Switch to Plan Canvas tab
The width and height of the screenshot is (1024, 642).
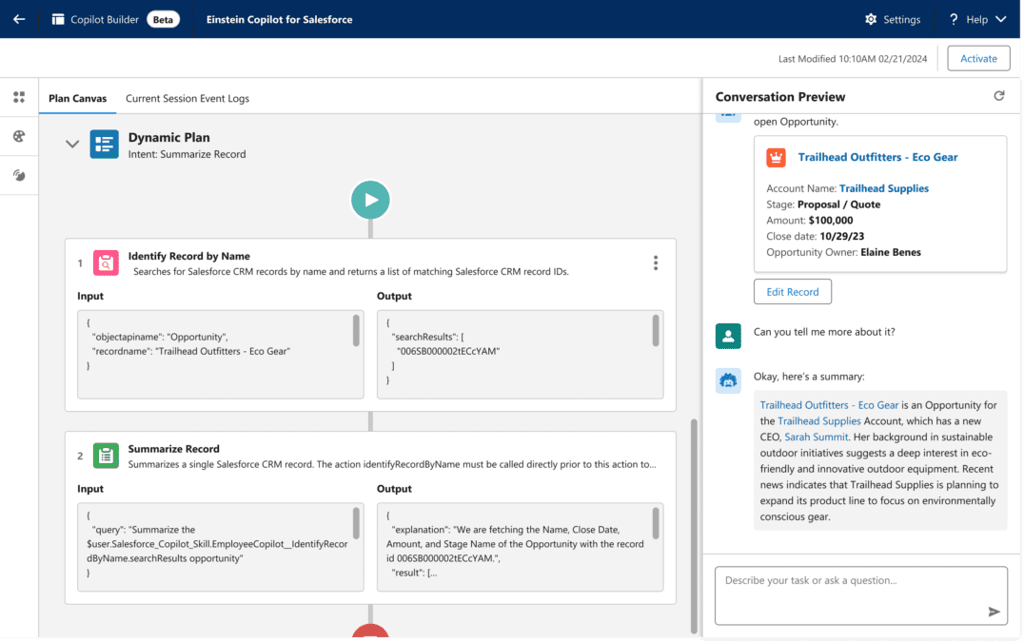tap(77, 98)
